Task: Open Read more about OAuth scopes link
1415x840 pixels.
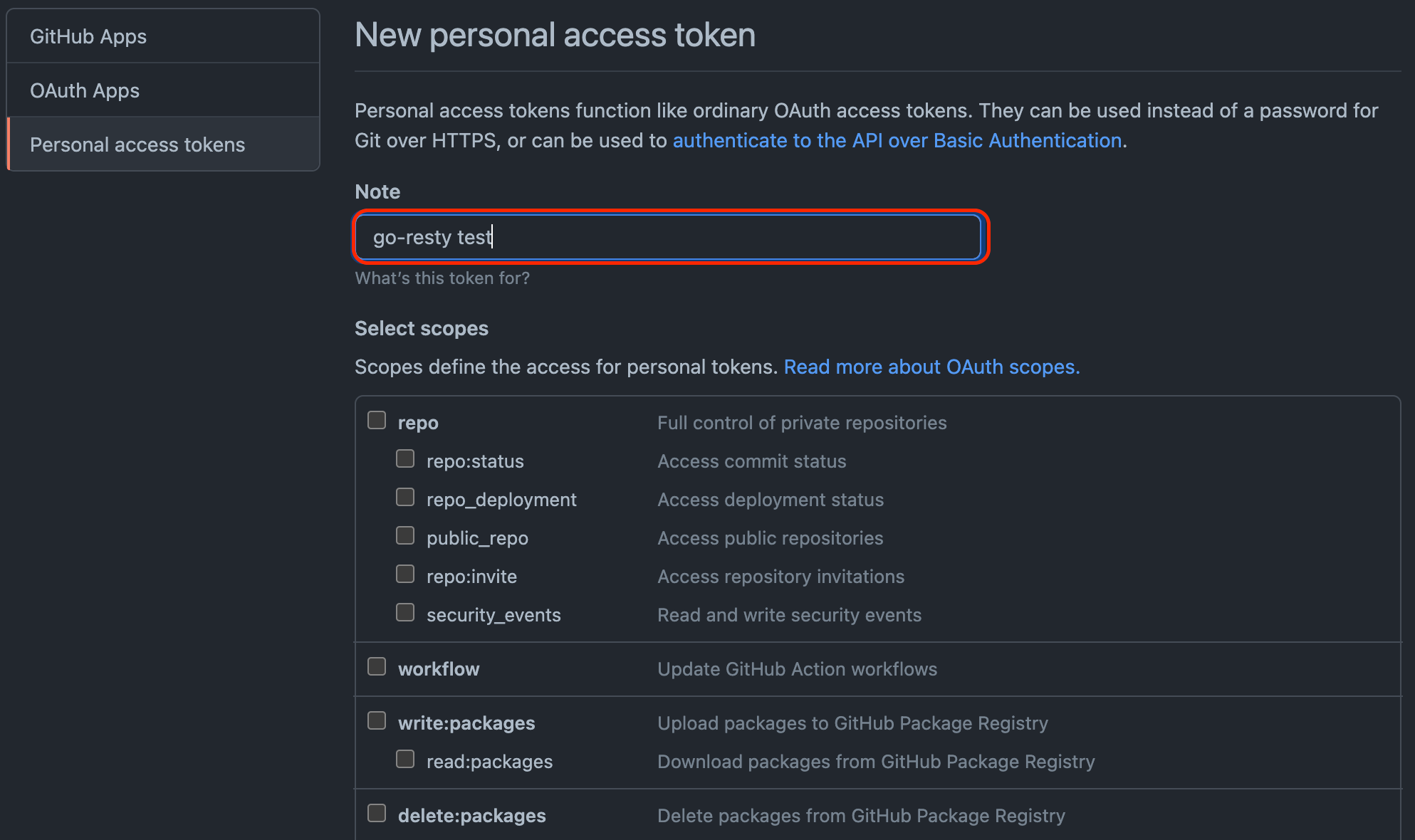Action: point(931,367)
